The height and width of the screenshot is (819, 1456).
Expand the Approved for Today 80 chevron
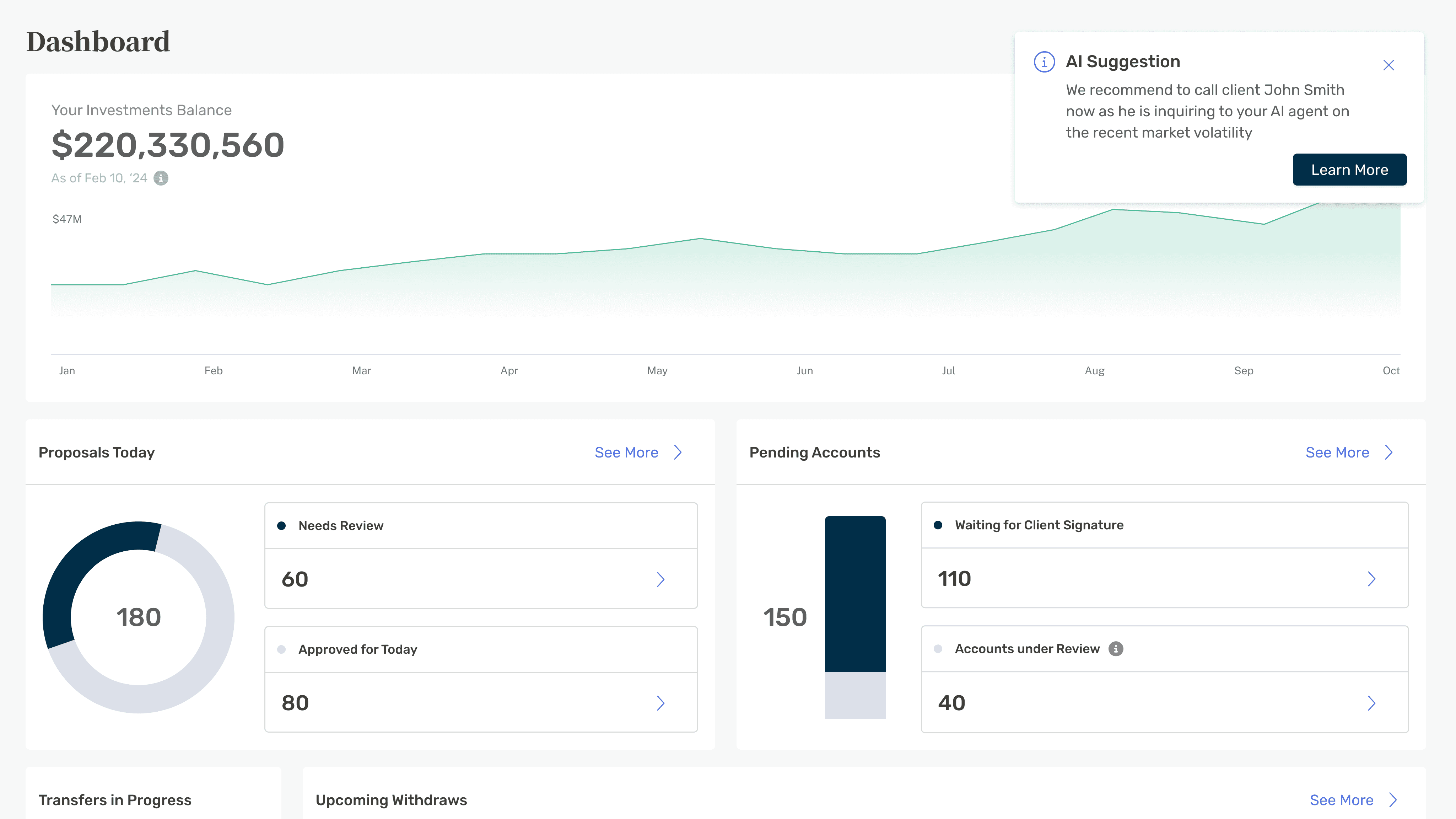pos(660,703)
